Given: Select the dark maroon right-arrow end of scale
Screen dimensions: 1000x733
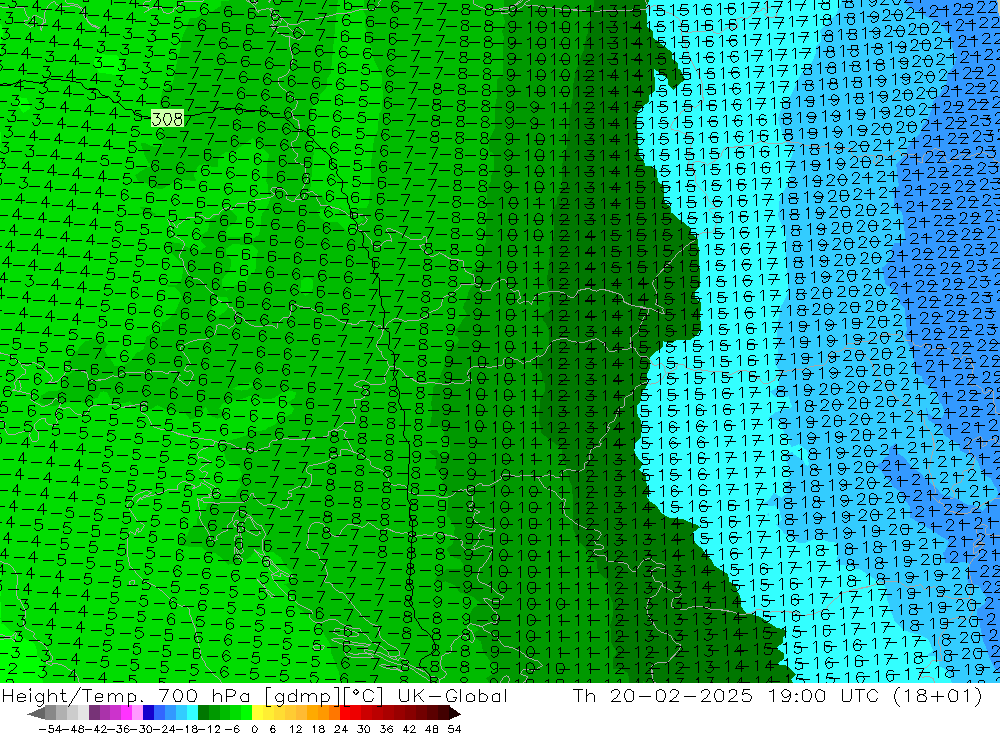Looking at the screenshot, I should tap(455, 713).
